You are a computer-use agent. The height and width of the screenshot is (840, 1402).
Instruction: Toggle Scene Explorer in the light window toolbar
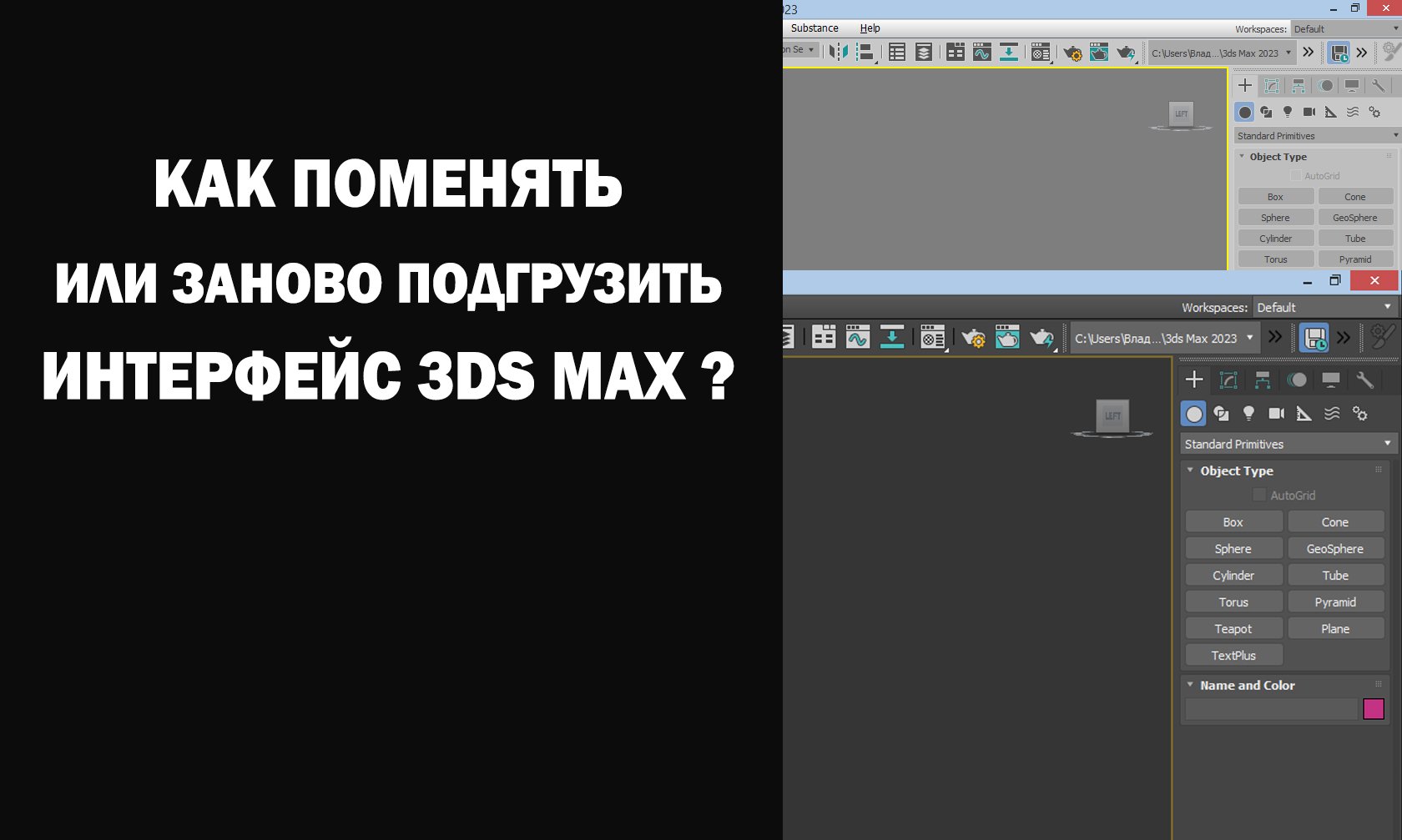pyautogui.click(x=897, y=53)
